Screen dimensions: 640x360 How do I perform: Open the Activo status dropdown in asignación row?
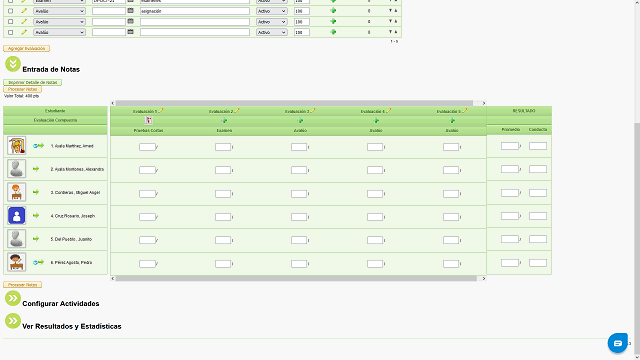point(271,11)
